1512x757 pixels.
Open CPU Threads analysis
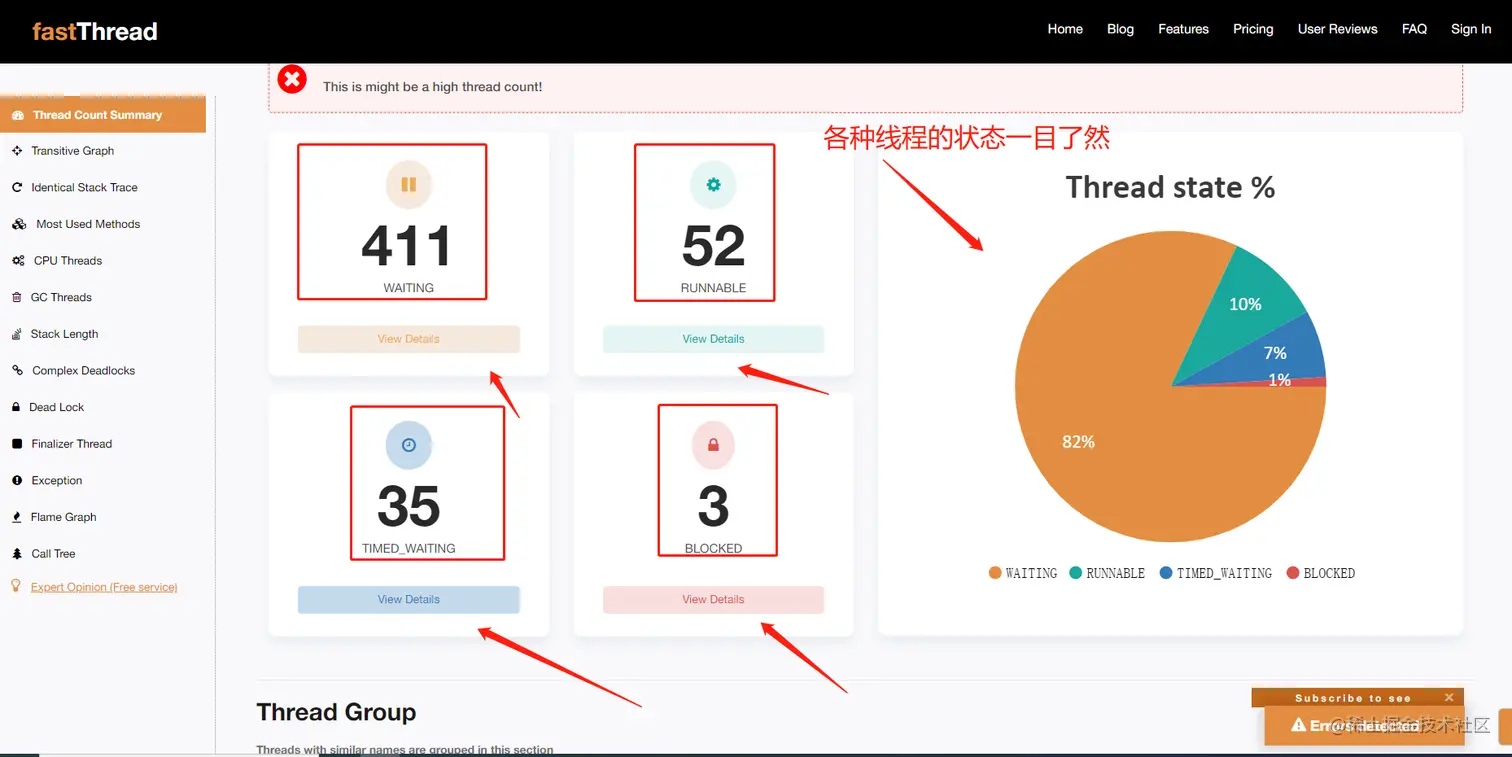(69, 260)
